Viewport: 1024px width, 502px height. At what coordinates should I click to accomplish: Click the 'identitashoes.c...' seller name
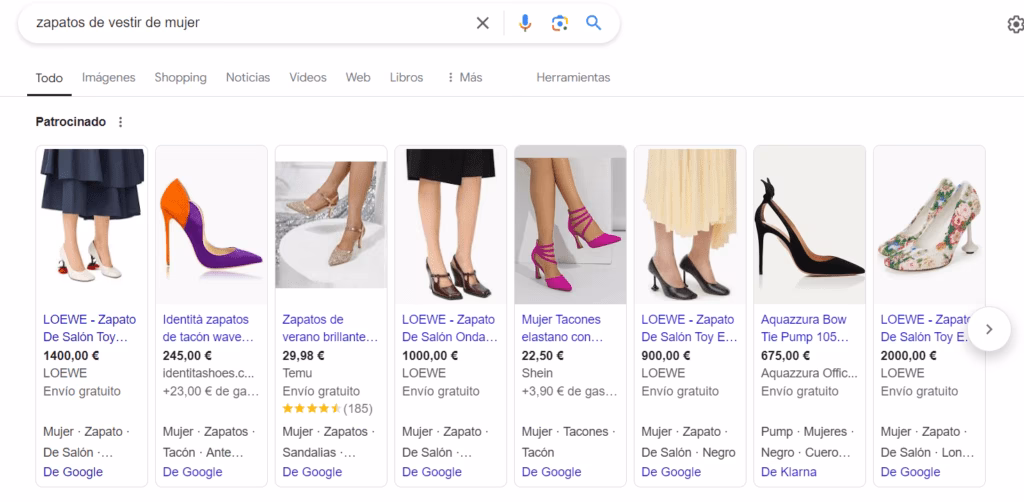pos(210,373)
